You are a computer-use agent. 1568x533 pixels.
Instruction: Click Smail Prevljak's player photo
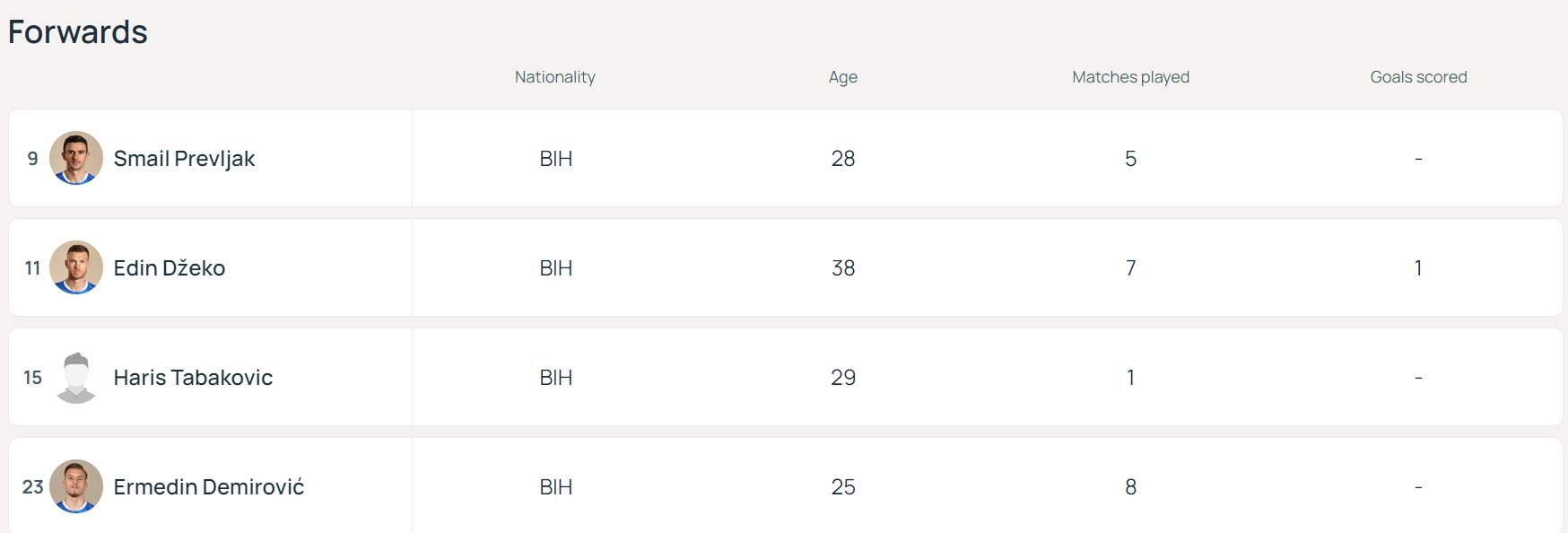pos(76,158)
